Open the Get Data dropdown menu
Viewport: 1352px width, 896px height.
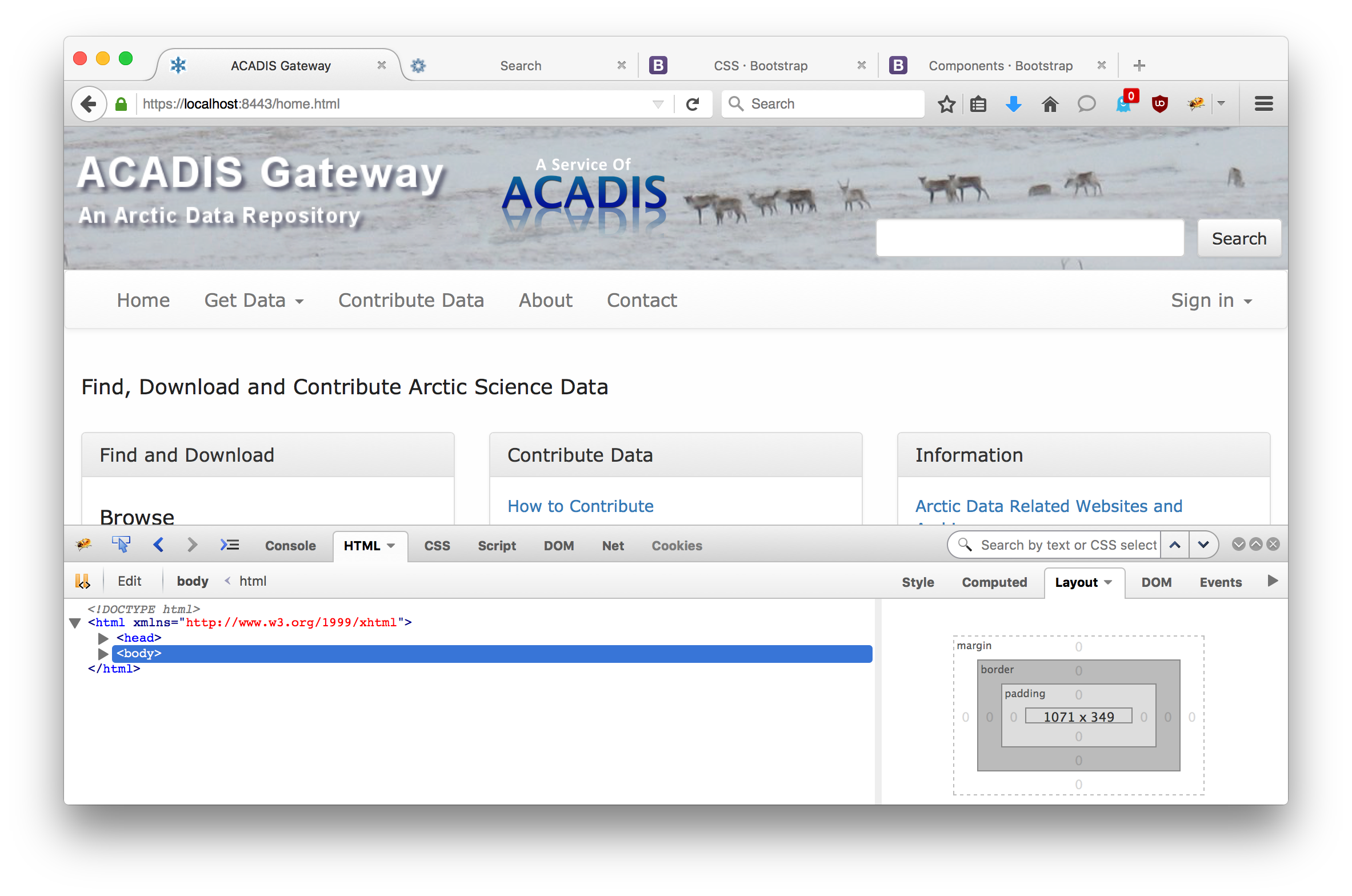pos(254,301)
